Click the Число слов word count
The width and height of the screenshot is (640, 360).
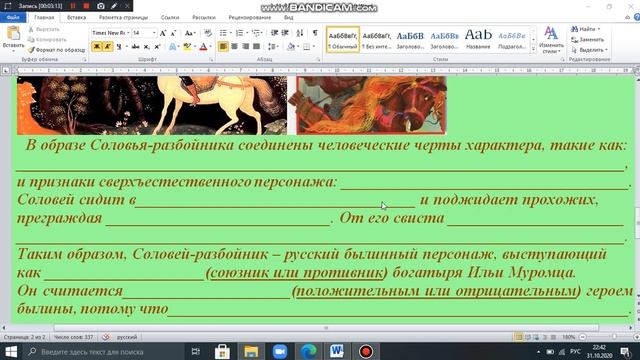click(73, 337)
